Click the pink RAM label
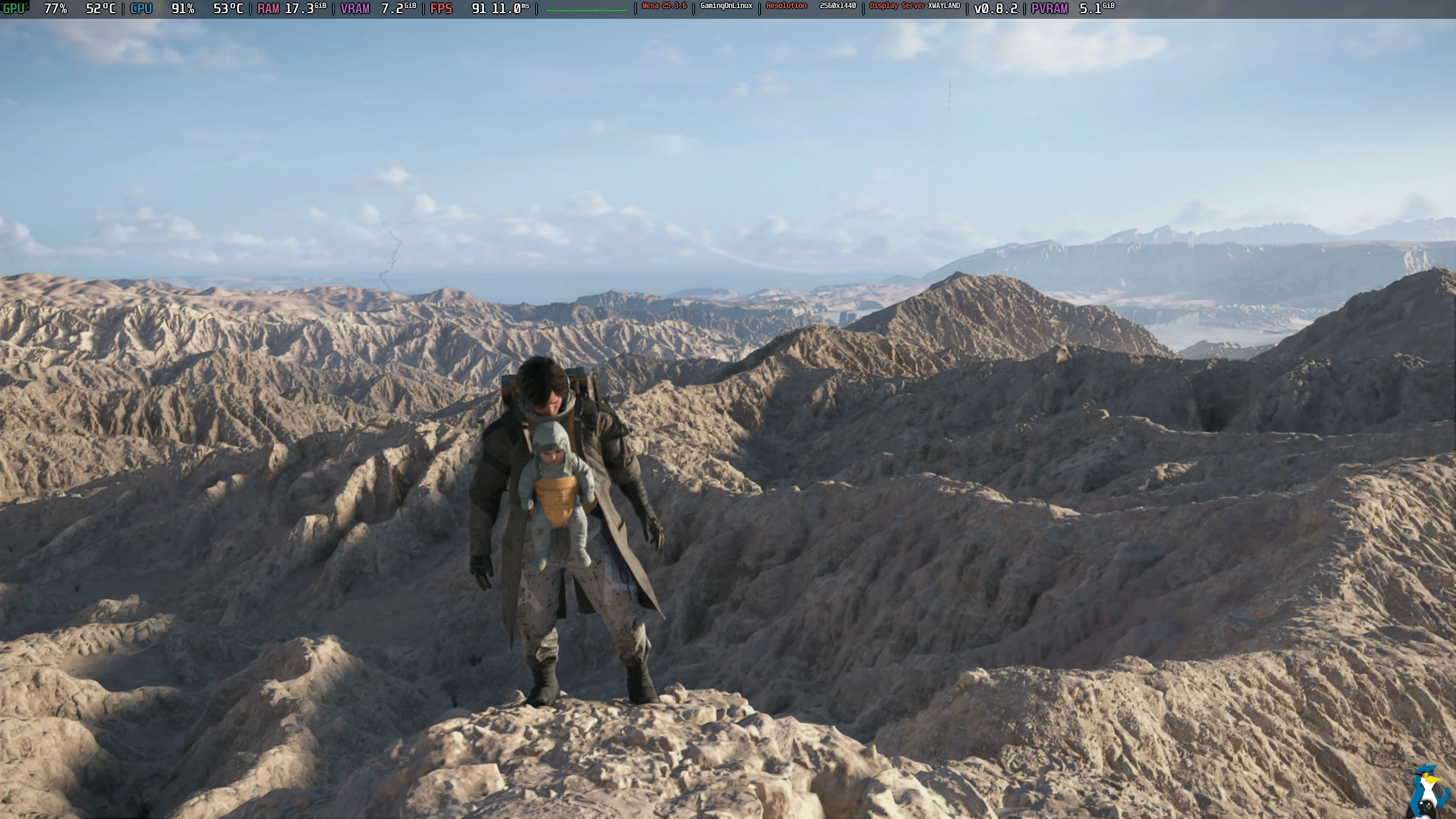Viewport: 1456px width, 819px height. [268, 9]
